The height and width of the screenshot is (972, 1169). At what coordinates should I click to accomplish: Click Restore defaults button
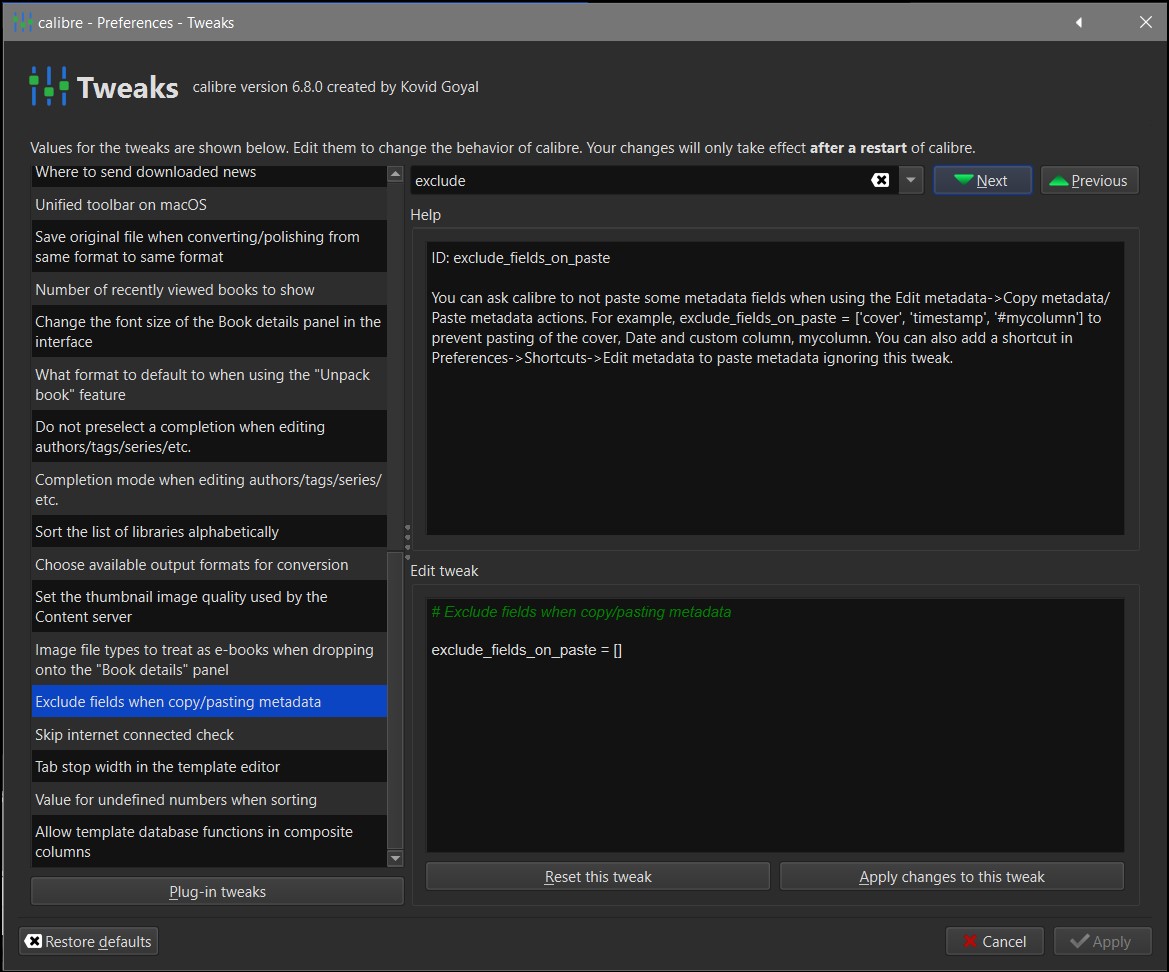point(88,941)
